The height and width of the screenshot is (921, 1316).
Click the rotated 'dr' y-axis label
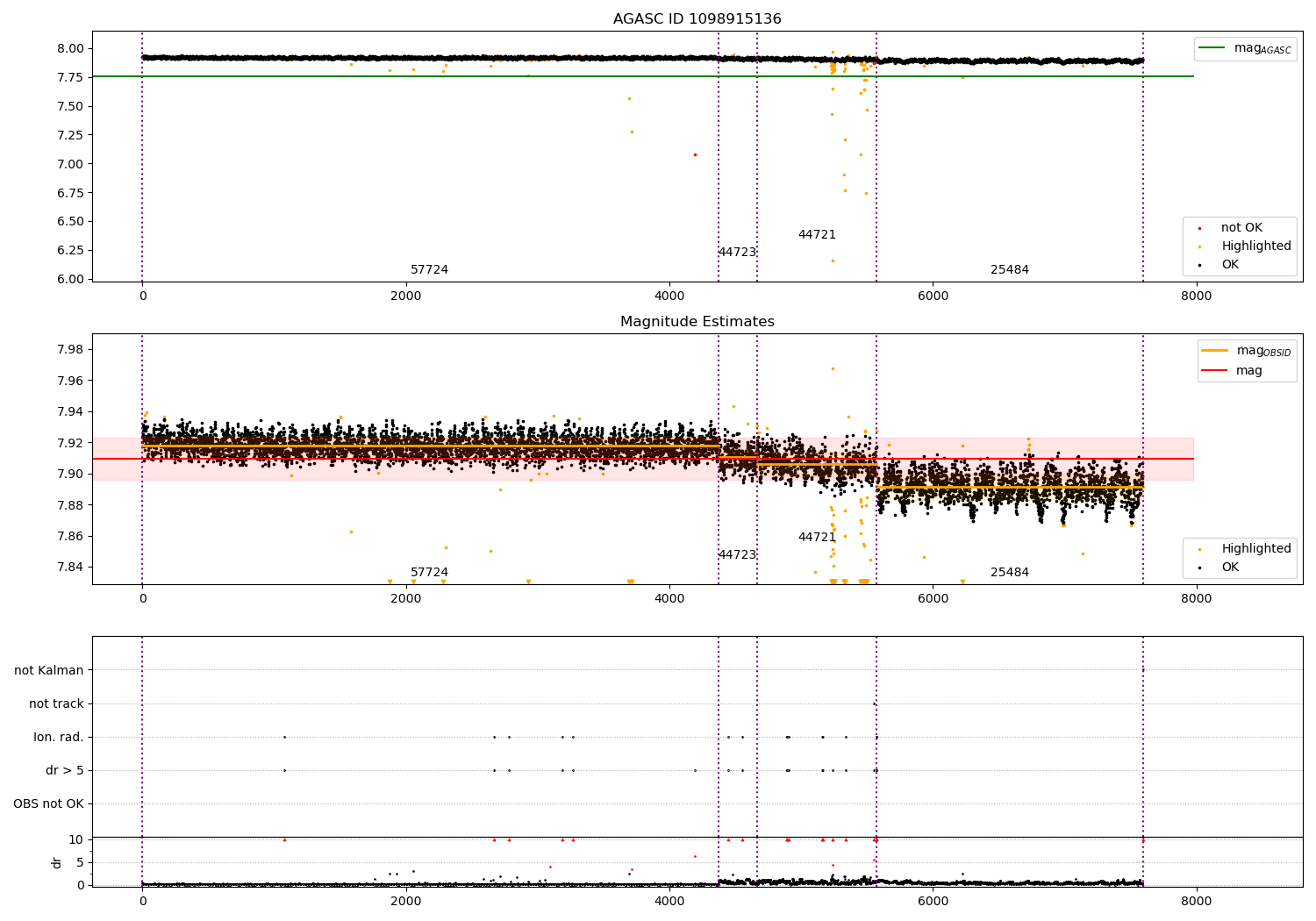pos(57,862)
